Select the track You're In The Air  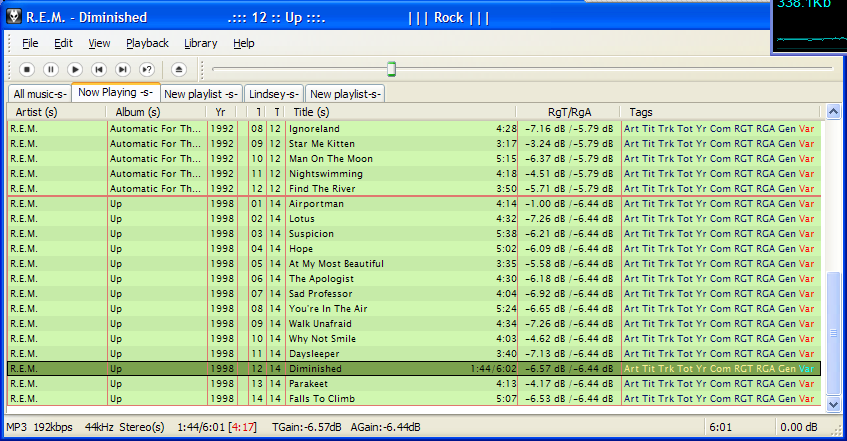[x=414, y=309]
